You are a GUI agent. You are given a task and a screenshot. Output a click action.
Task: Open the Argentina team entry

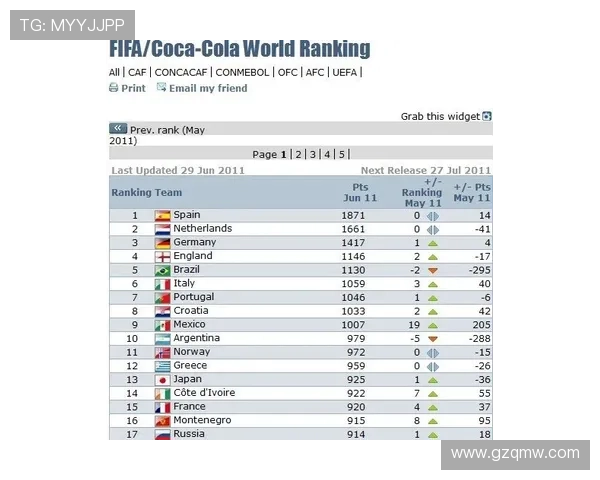tap(196, 338)
